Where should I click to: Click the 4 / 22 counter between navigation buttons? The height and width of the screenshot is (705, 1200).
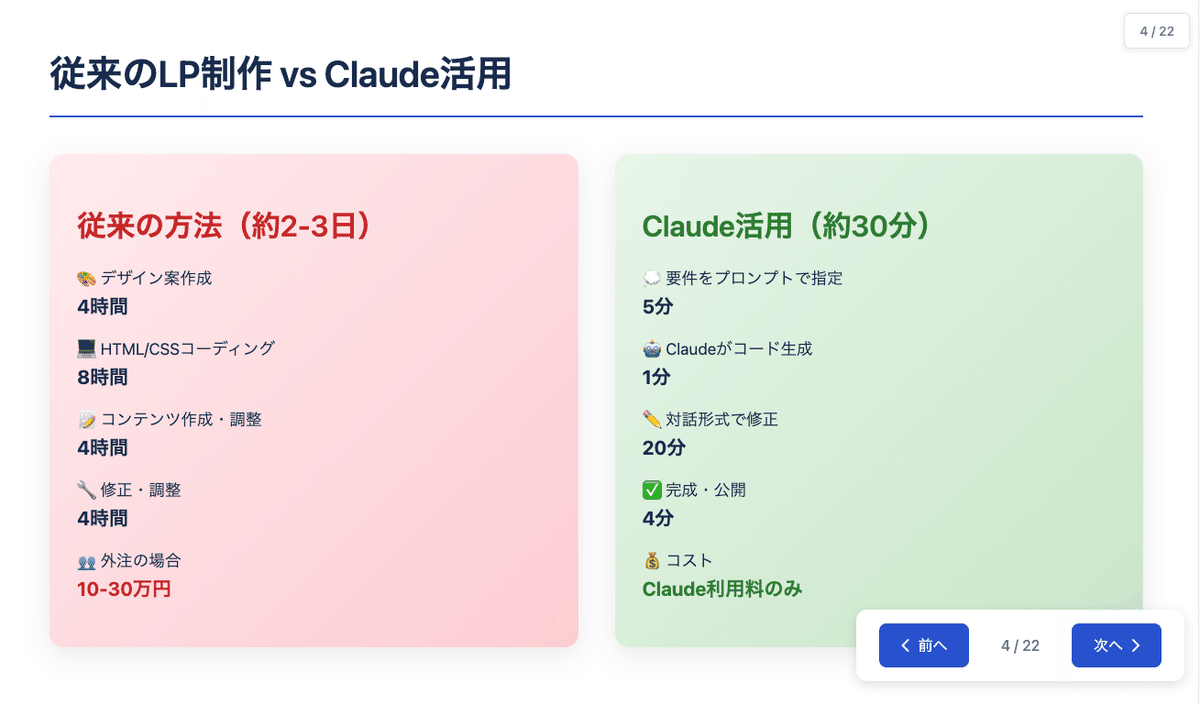[x=1020, y=646]
